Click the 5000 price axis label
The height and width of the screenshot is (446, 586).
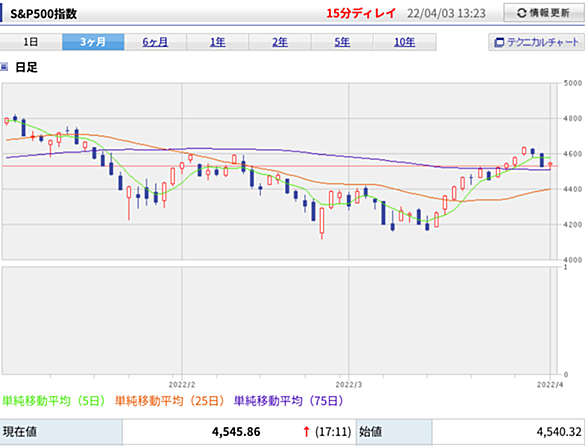pyautogui.click(x=573, y=83)
